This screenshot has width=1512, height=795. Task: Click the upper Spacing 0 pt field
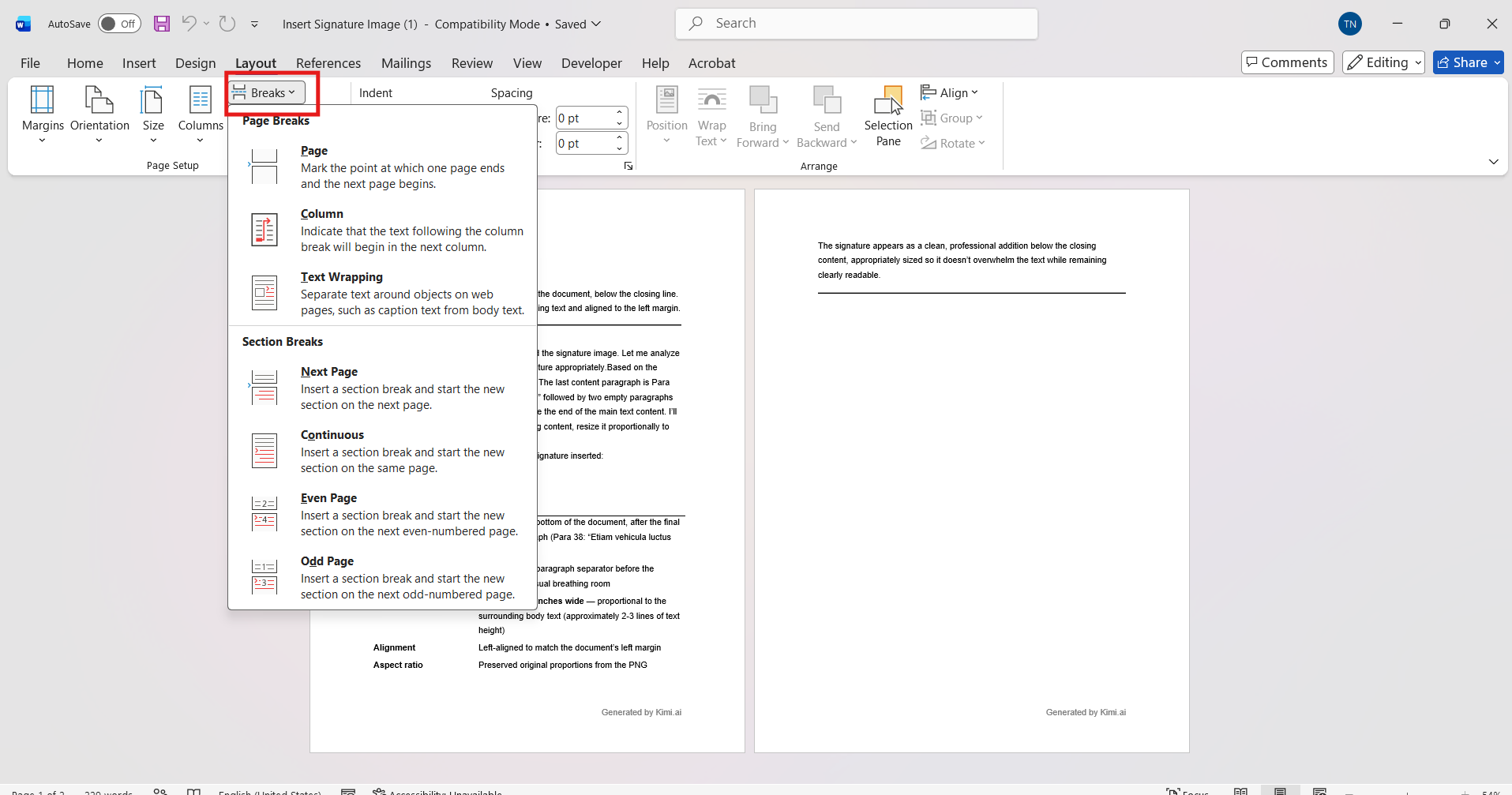pos(584,118)
